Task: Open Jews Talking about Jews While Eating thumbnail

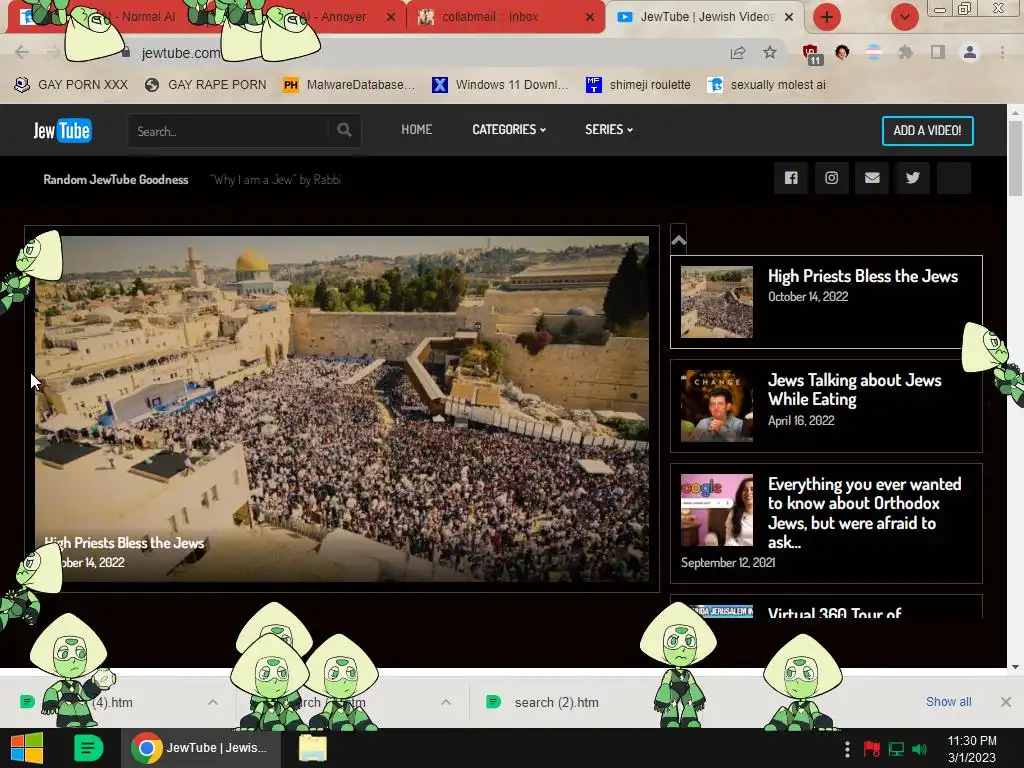Action: click(716, 406)
